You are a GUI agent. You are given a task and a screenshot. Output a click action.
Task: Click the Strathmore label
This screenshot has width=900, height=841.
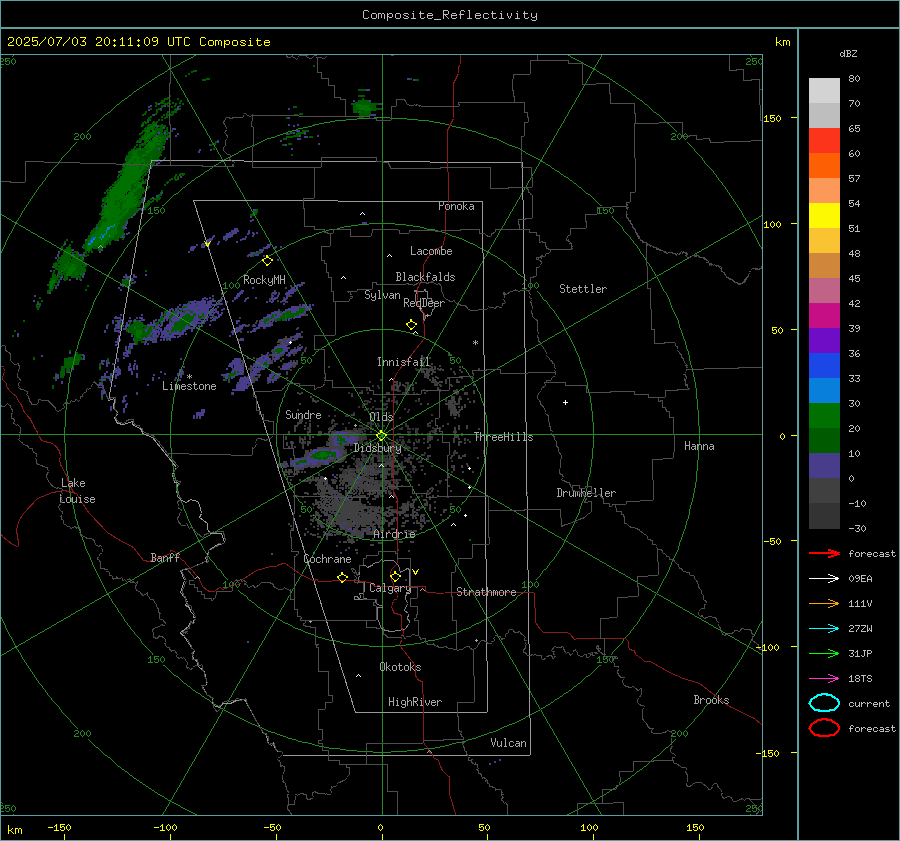pos(486,592)
